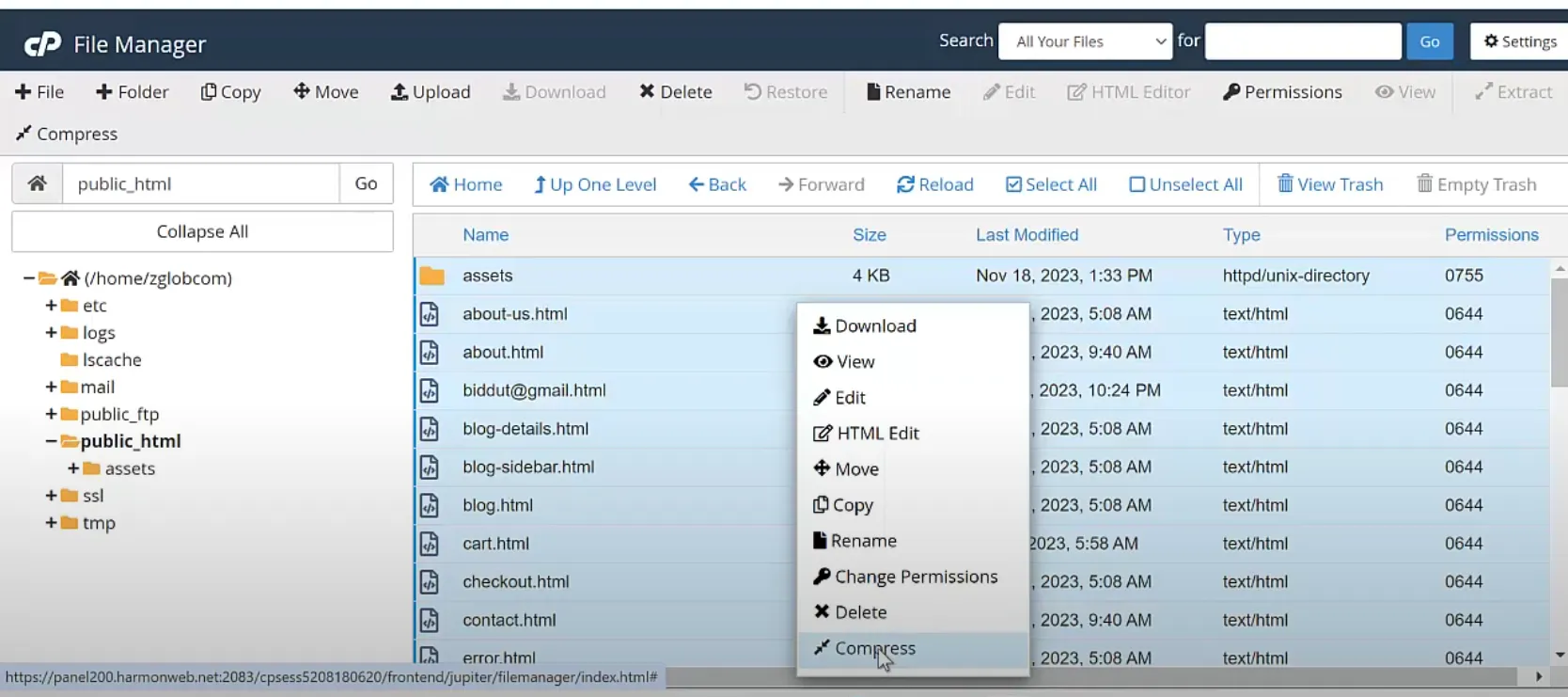This screenshot has height=697, width=1568.
Task: Collapse the public_html tree node
Action: [51, 441]
